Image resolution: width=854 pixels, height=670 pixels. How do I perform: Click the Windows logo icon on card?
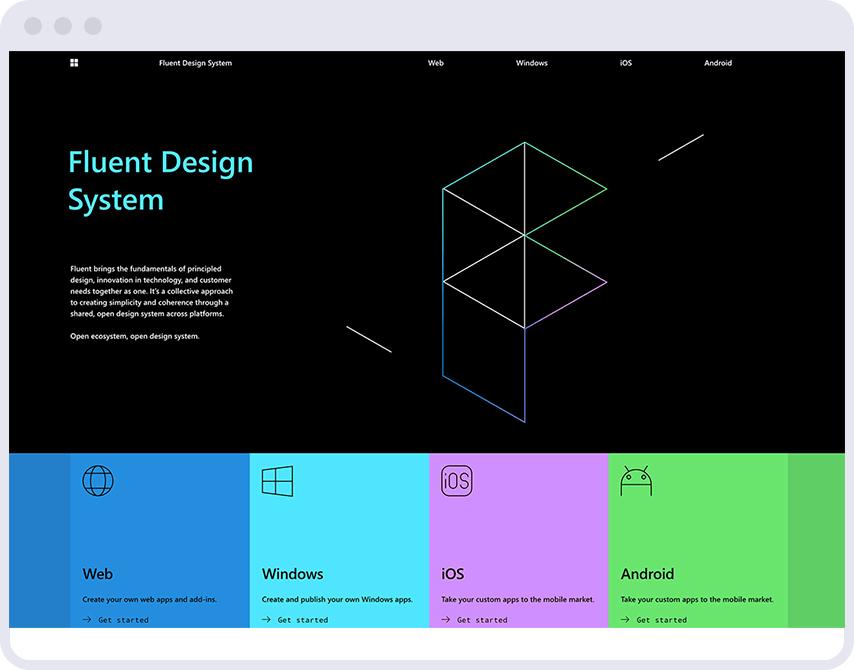(277, 481)
